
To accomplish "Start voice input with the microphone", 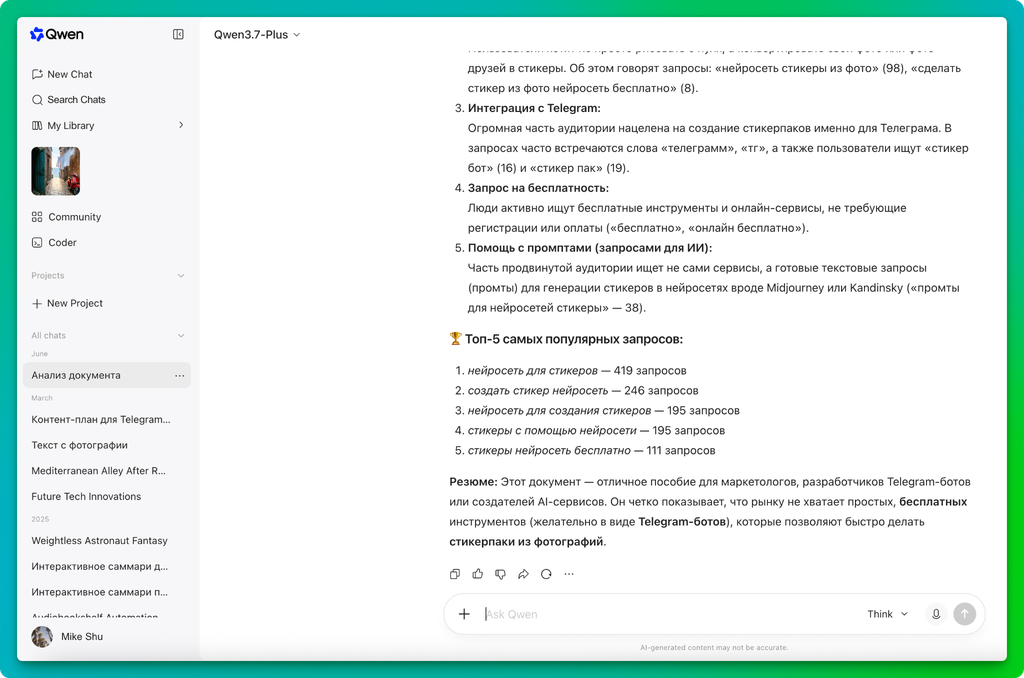I will (936, 614).
